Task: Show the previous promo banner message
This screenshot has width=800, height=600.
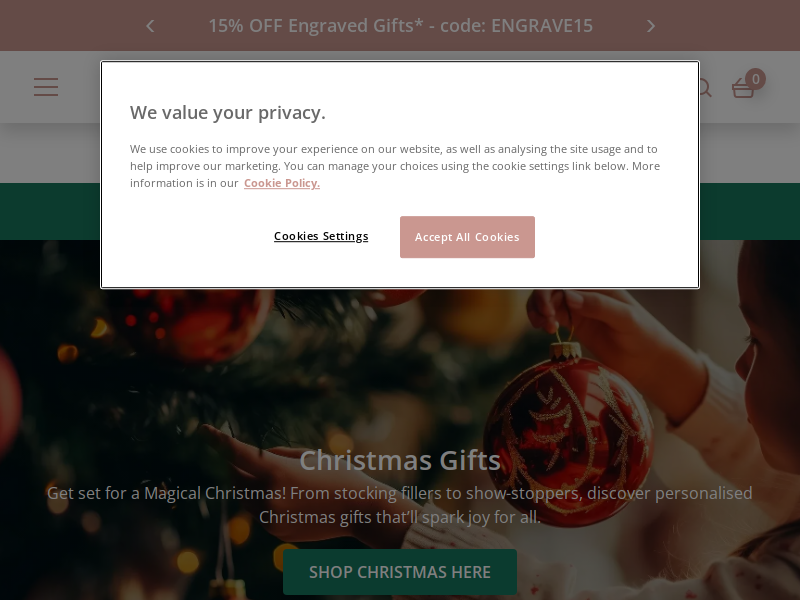Action: [x=150, y=26]
